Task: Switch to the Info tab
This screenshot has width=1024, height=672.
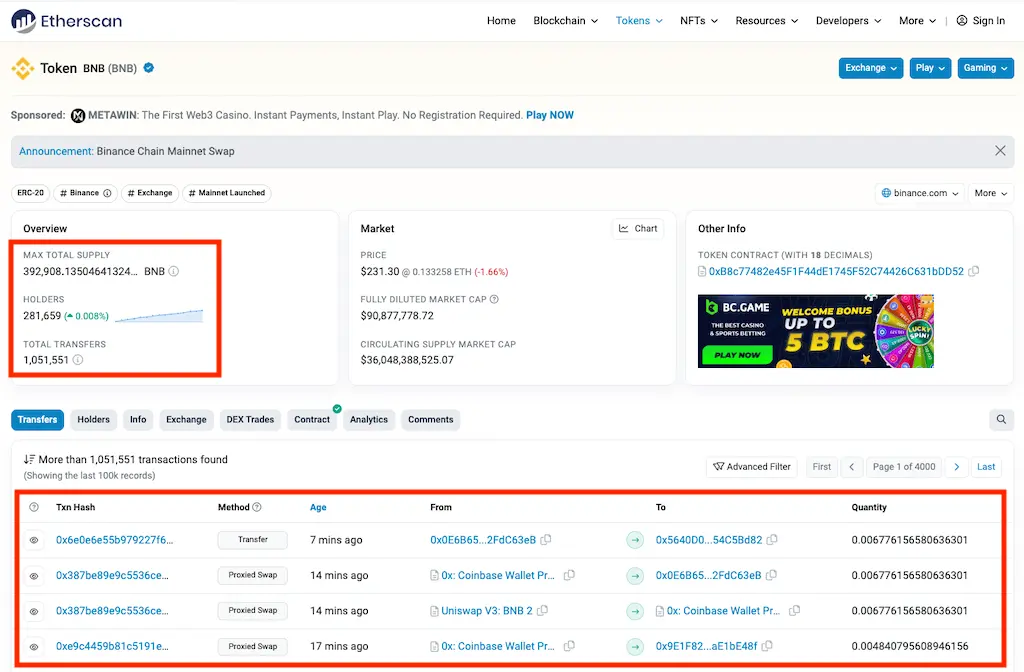Action: (138, 419)
